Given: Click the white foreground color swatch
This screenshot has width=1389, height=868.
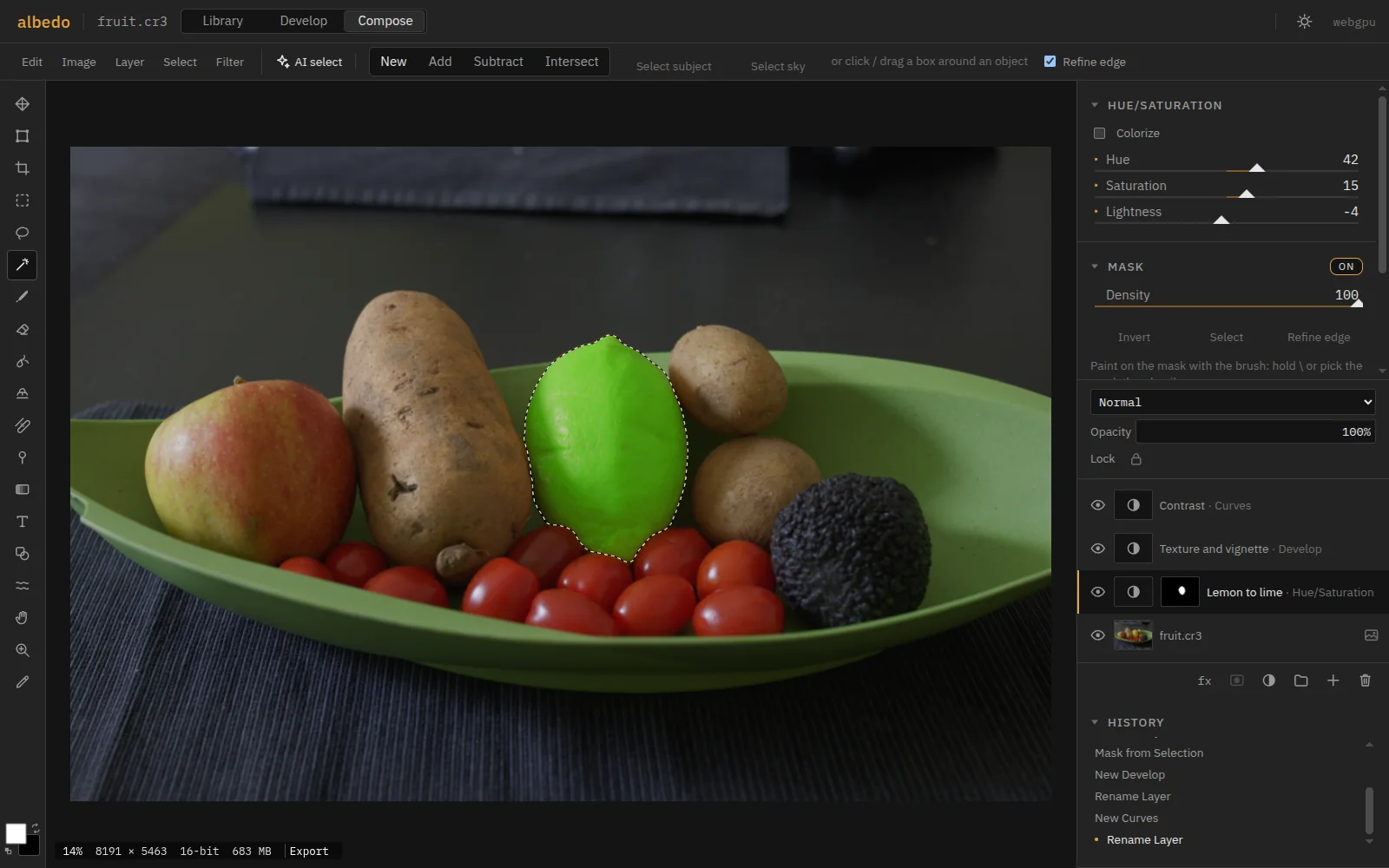Looking at the screenshot, I should tap(15, 832).
